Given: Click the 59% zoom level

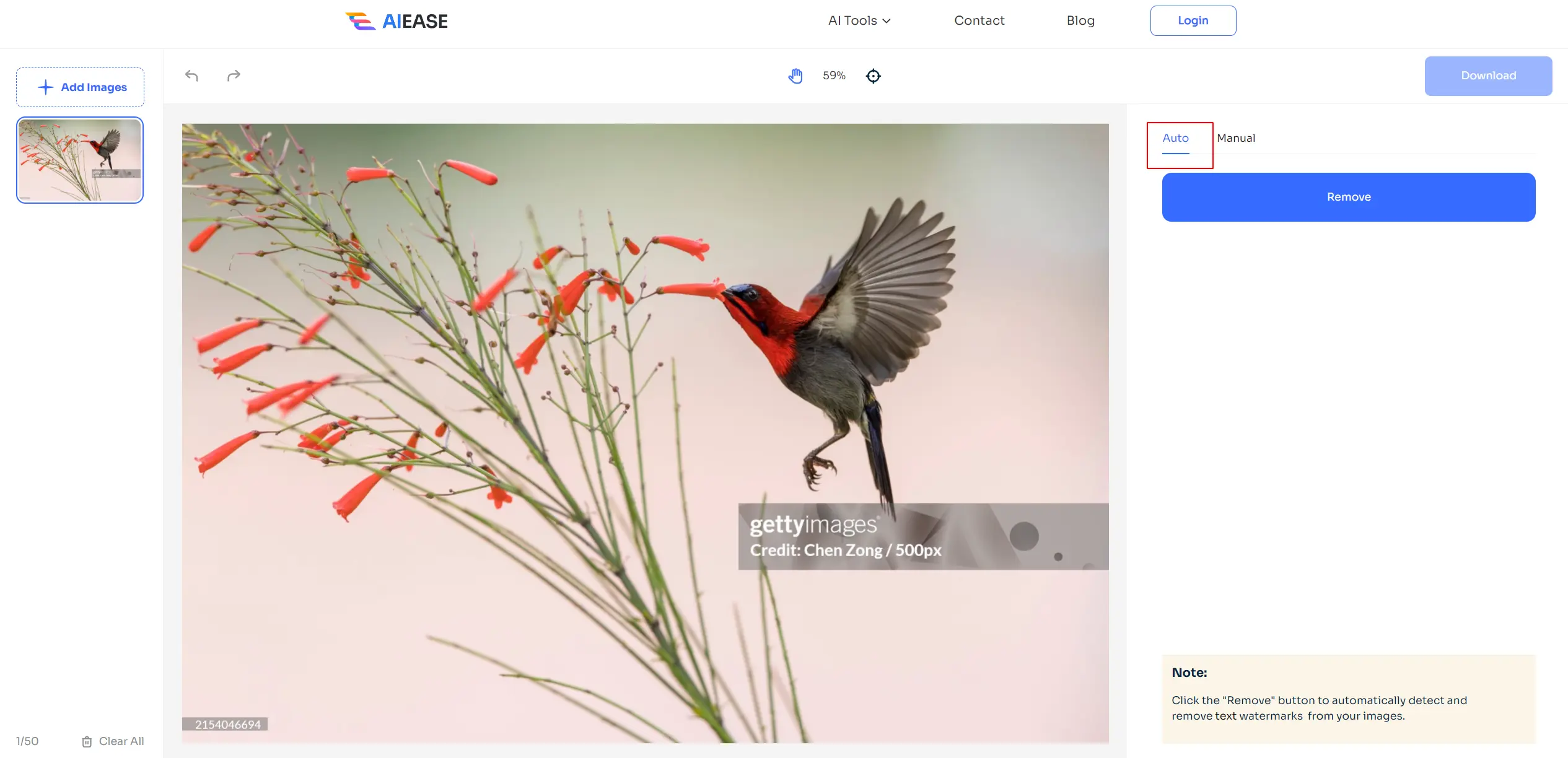Looking at the screenshot, I should pyautogui.click(x=834, y=76).
